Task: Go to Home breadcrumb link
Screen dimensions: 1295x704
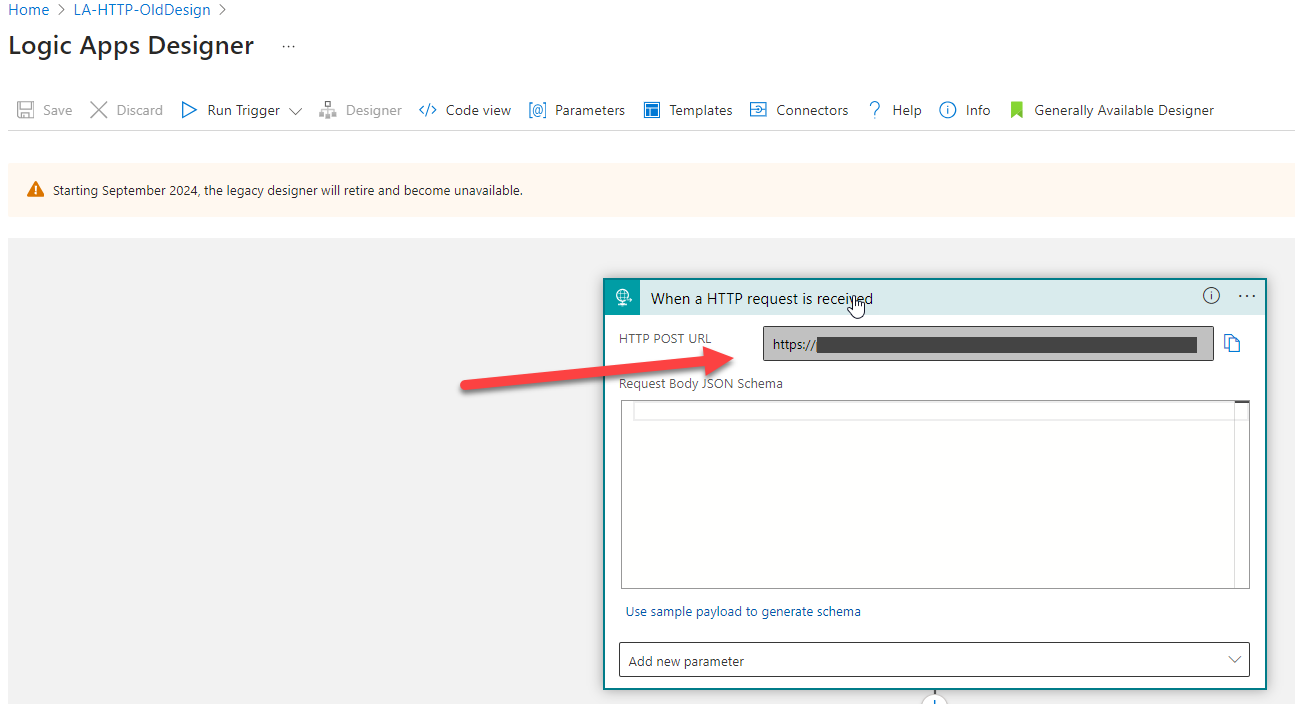Action: [28, 10]
